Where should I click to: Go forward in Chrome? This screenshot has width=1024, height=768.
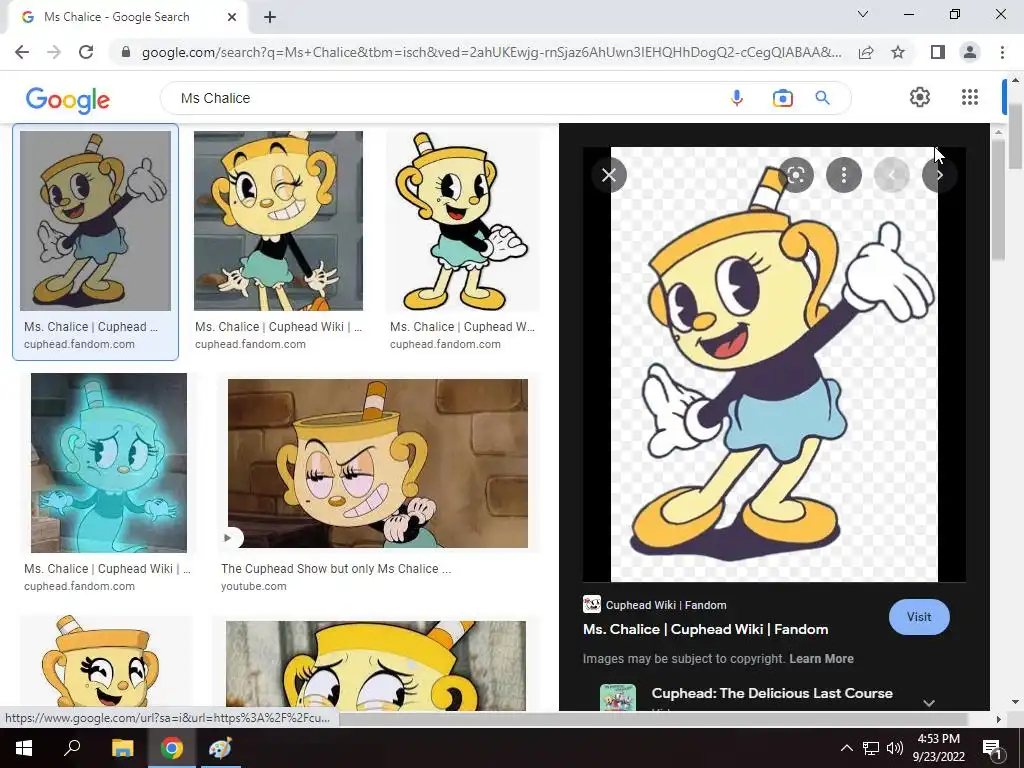click(54, 52)
